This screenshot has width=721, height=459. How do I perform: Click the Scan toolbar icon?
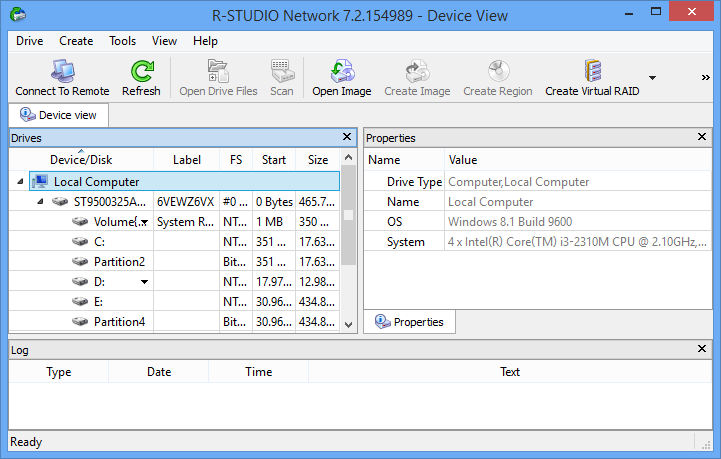(282, 72)
